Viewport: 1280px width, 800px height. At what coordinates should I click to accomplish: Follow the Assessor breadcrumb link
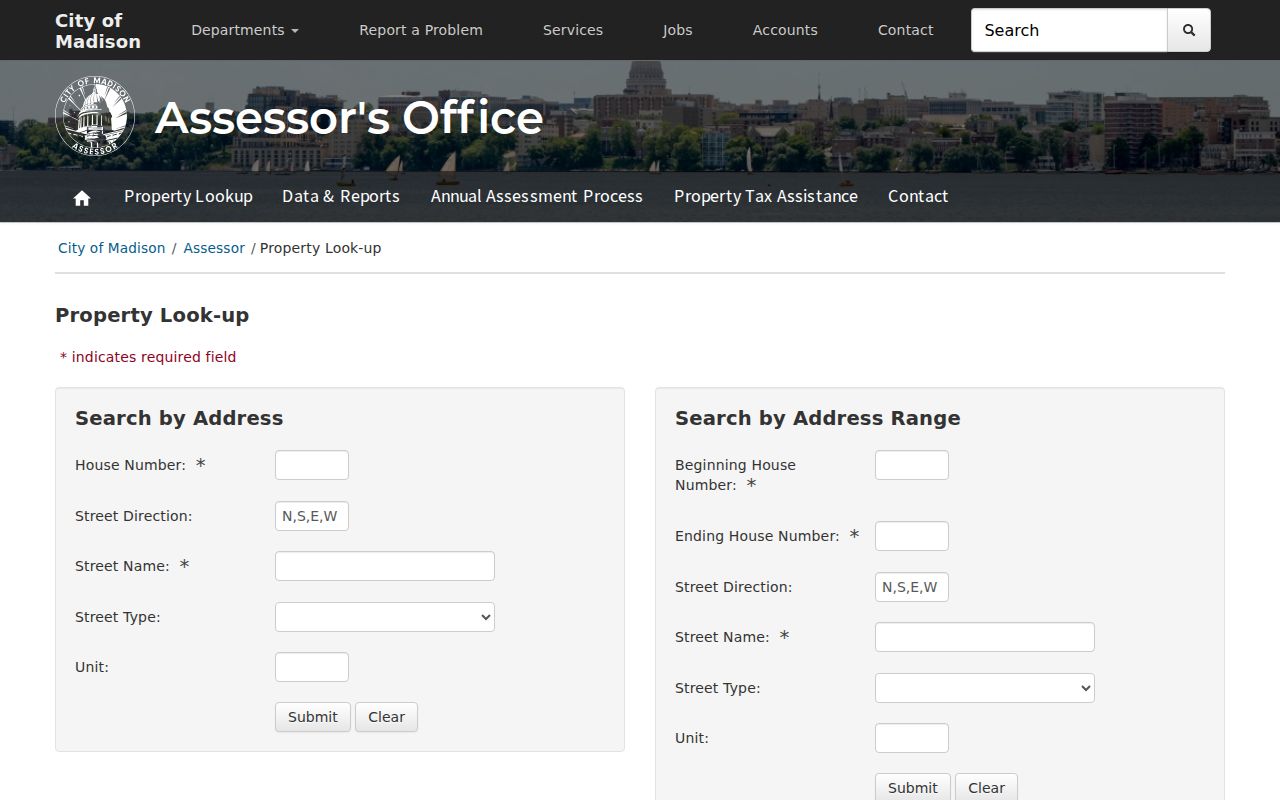214,248
